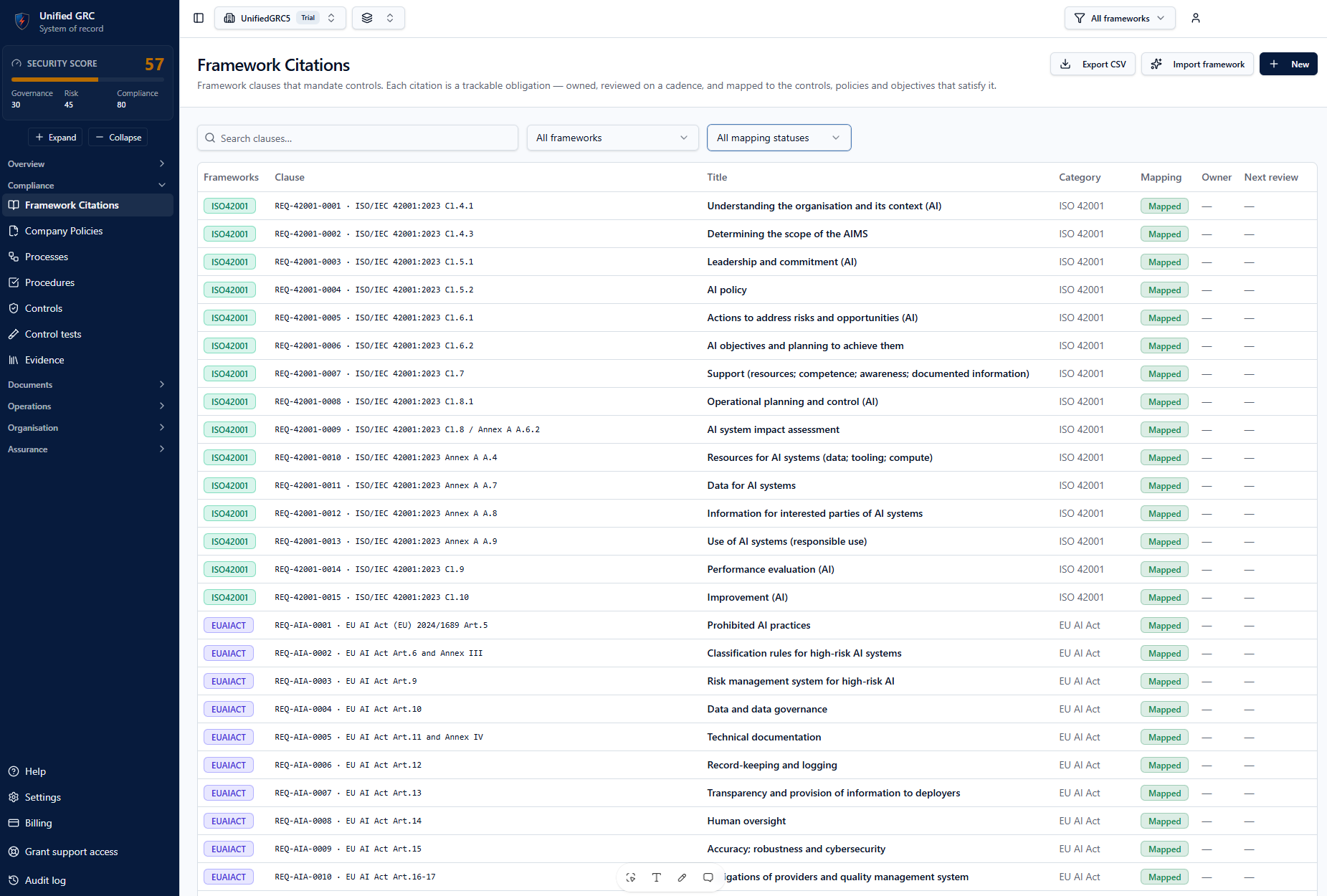Open 'Data for AI systems' citation
Screen dimensions: 1327x896
(751, 485)
